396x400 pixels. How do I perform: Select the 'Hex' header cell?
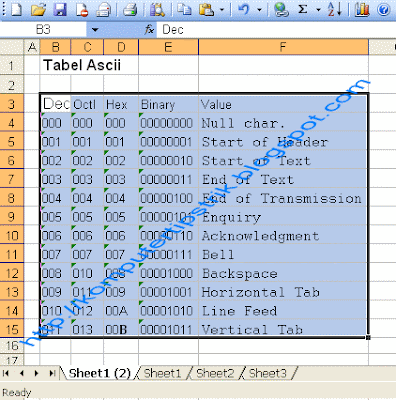click(x=121, y=104)
